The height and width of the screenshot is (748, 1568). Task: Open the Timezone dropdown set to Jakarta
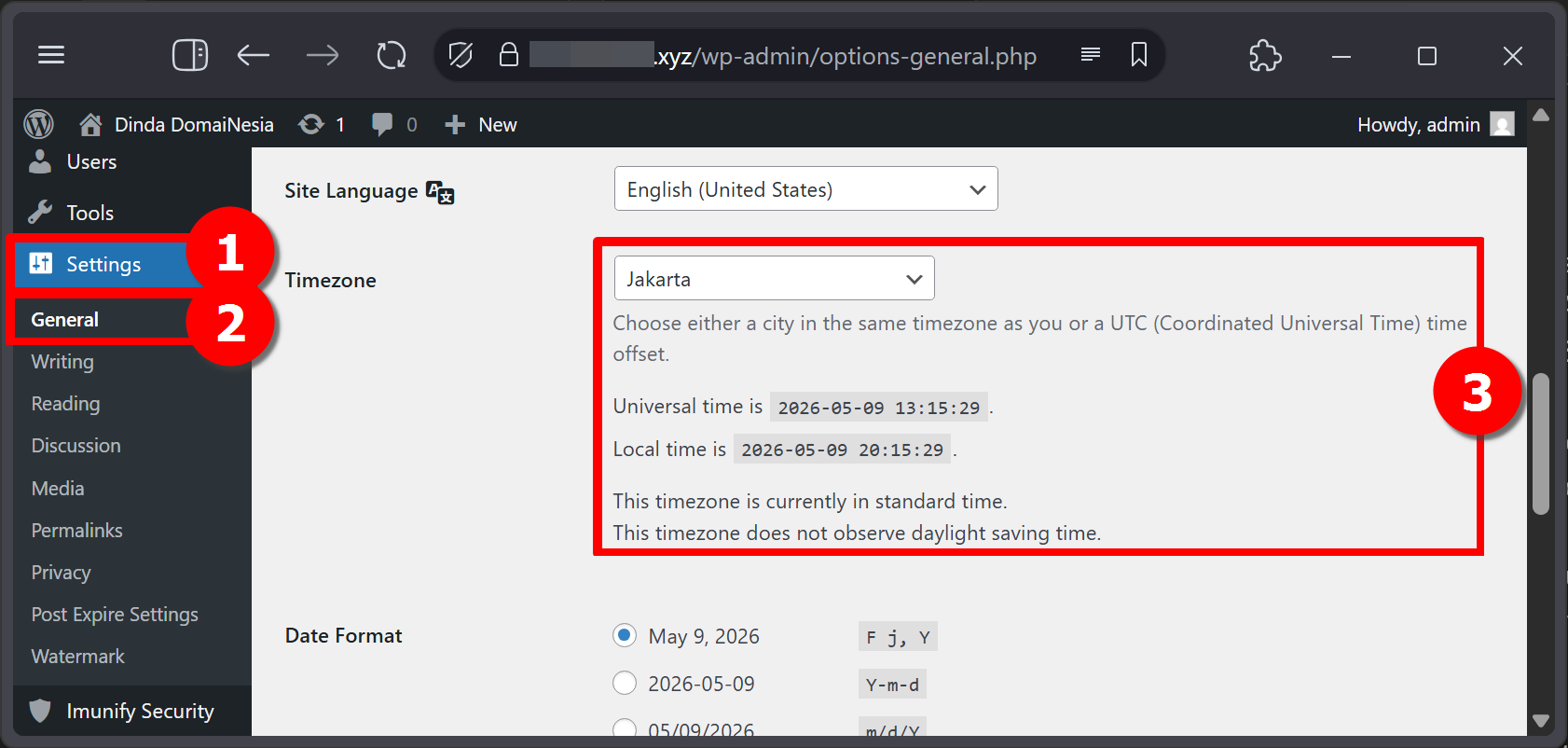775,278
